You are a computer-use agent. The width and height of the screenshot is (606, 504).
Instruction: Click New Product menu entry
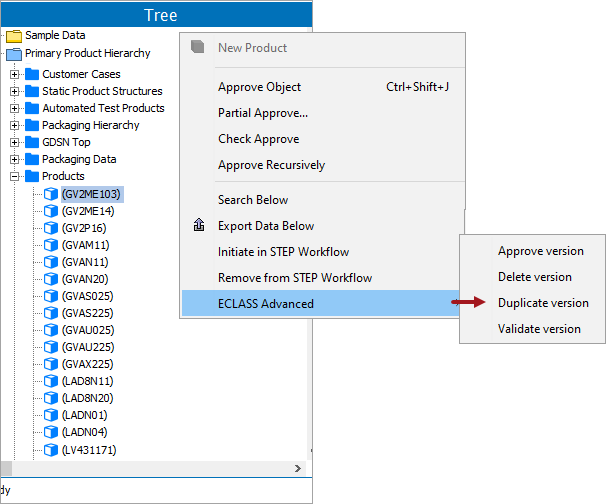[323, 48]
